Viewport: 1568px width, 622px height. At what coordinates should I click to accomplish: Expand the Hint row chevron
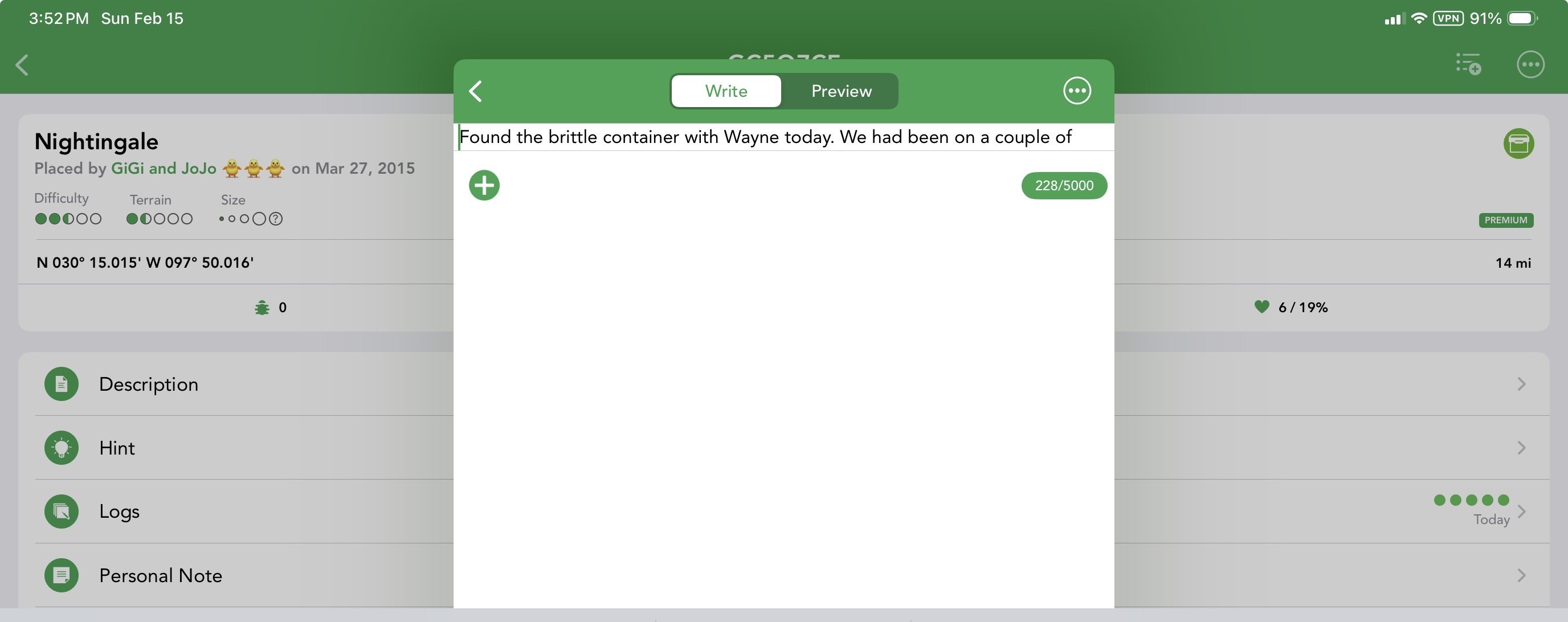pos(1521,448)
